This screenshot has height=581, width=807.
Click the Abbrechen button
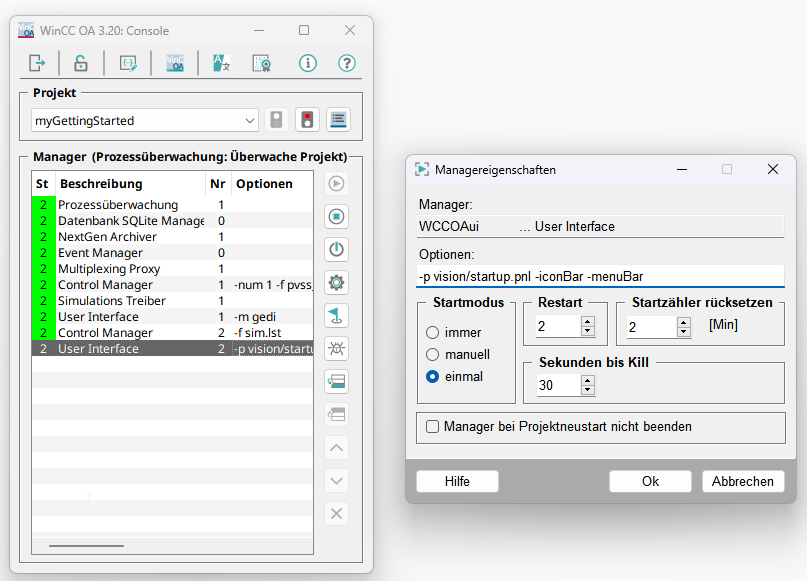click(x=743, y=481)
